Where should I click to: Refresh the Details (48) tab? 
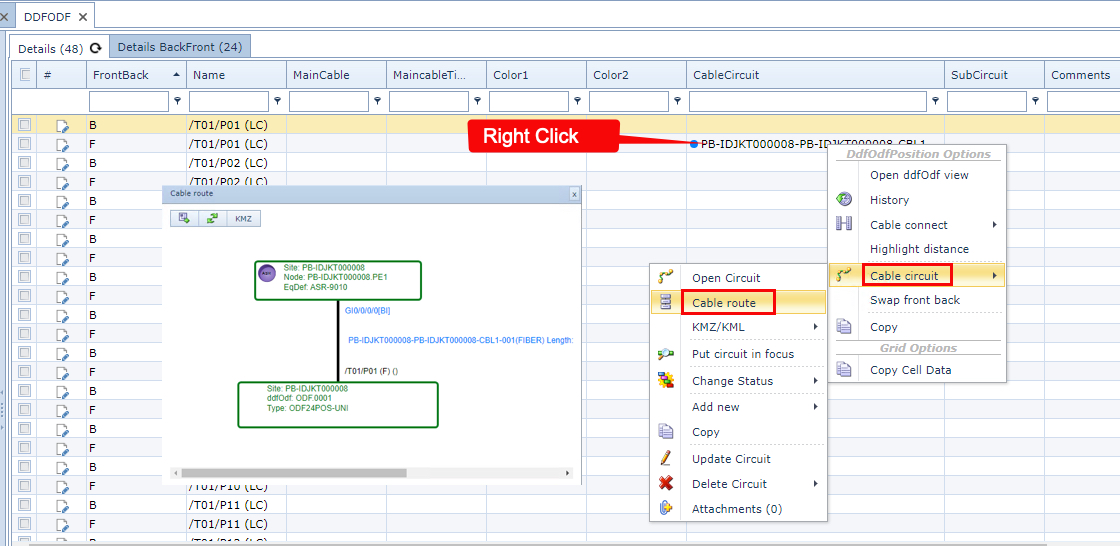coord(96,48)
